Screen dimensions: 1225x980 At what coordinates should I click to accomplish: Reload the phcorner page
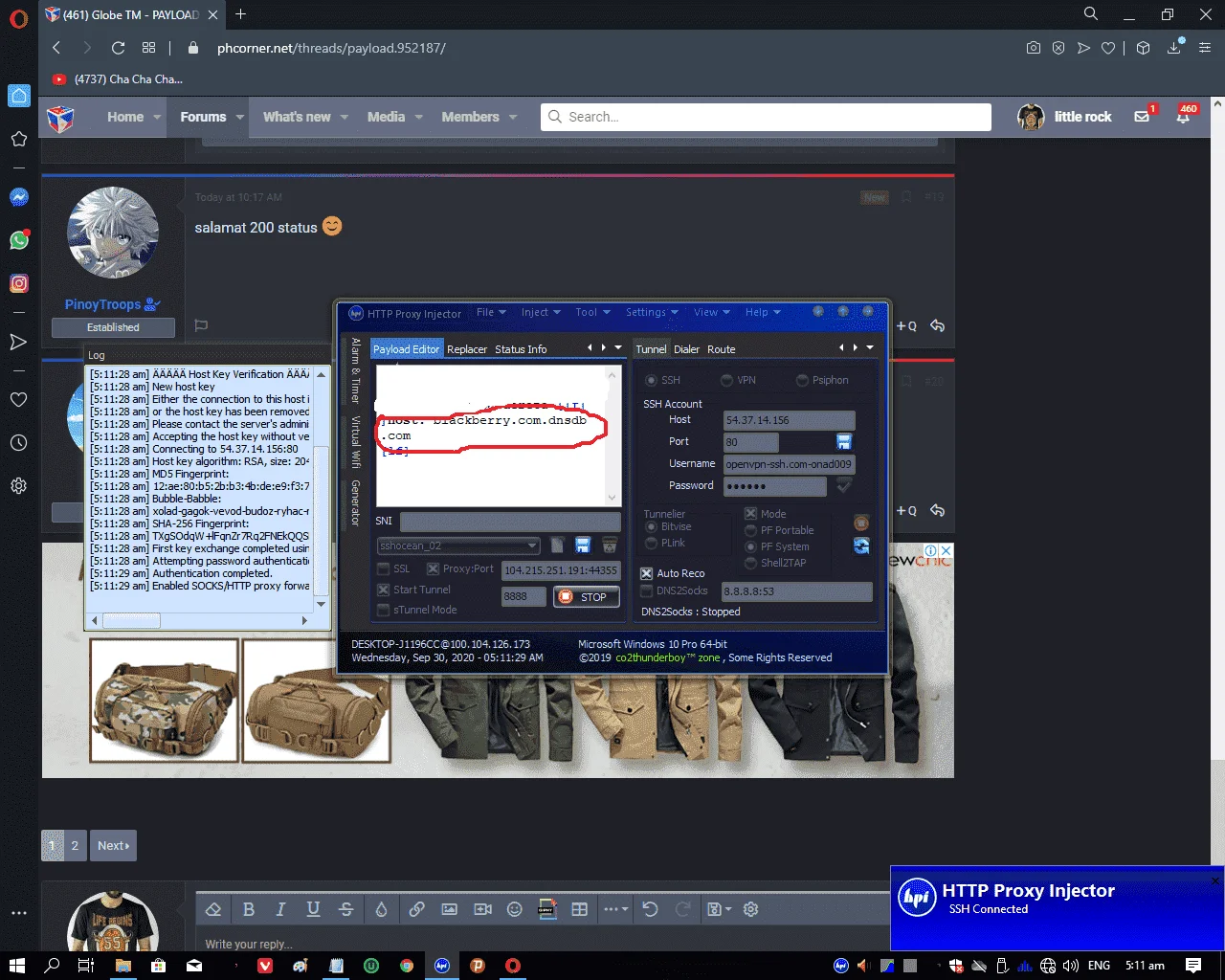(118, 48)
